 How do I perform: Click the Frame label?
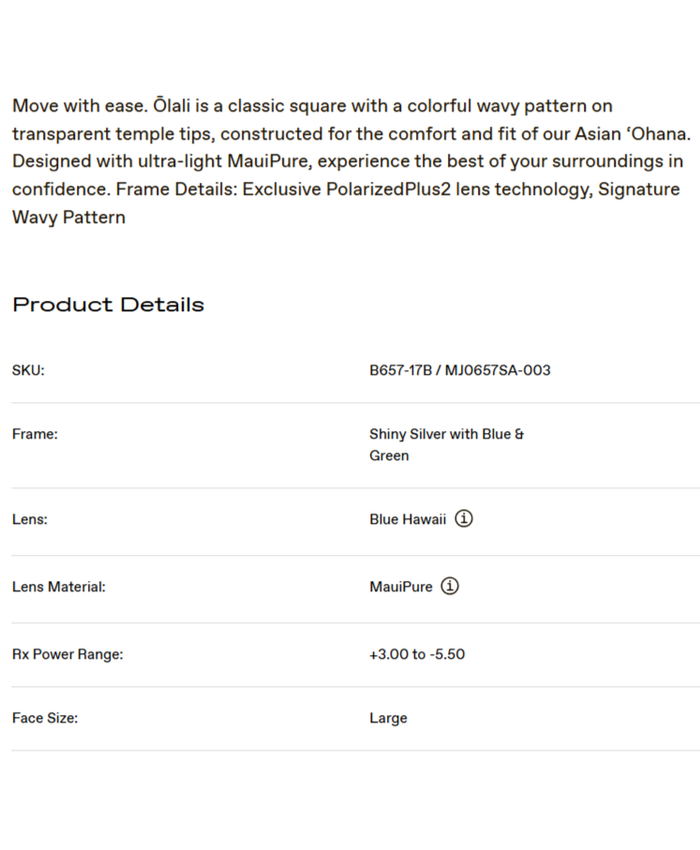pyautogui.click(x=35, y=434)
